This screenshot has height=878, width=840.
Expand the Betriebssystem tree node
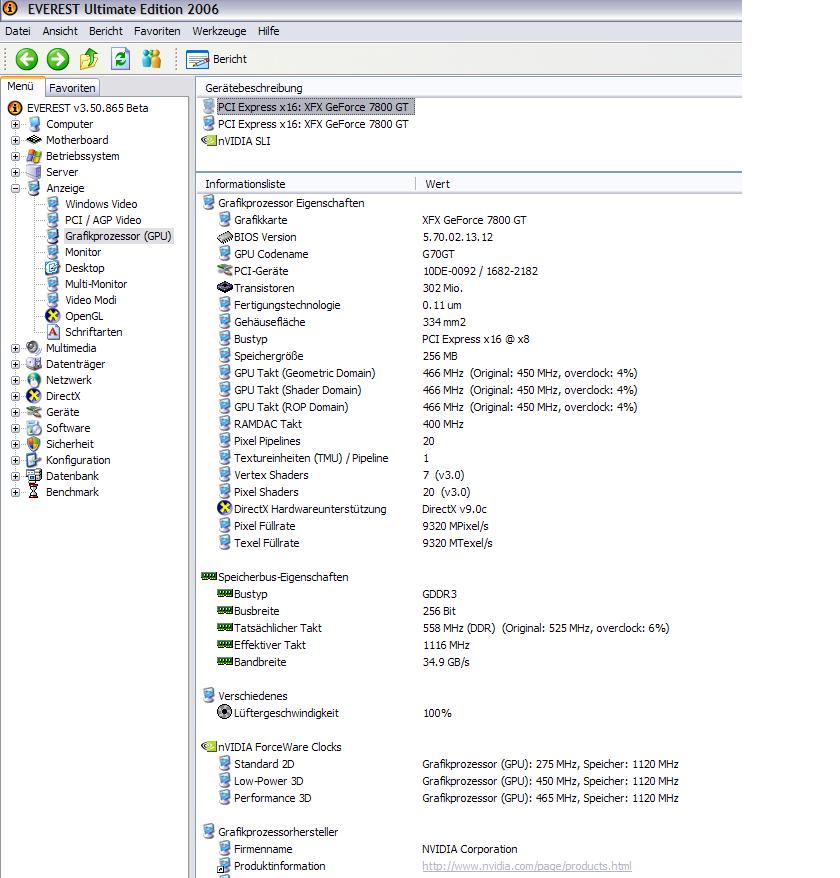point(16,156)
